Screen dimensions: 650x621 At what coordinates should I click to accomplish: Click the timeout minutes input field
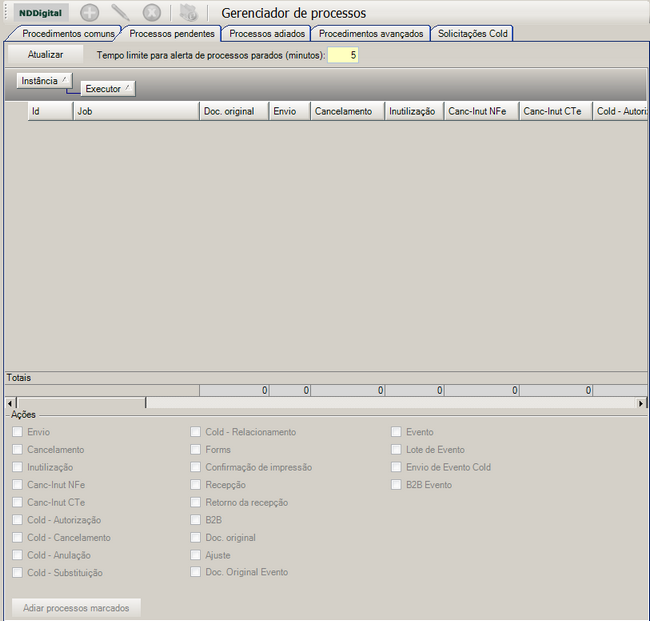pyautogui.click(x=342, y=55)
